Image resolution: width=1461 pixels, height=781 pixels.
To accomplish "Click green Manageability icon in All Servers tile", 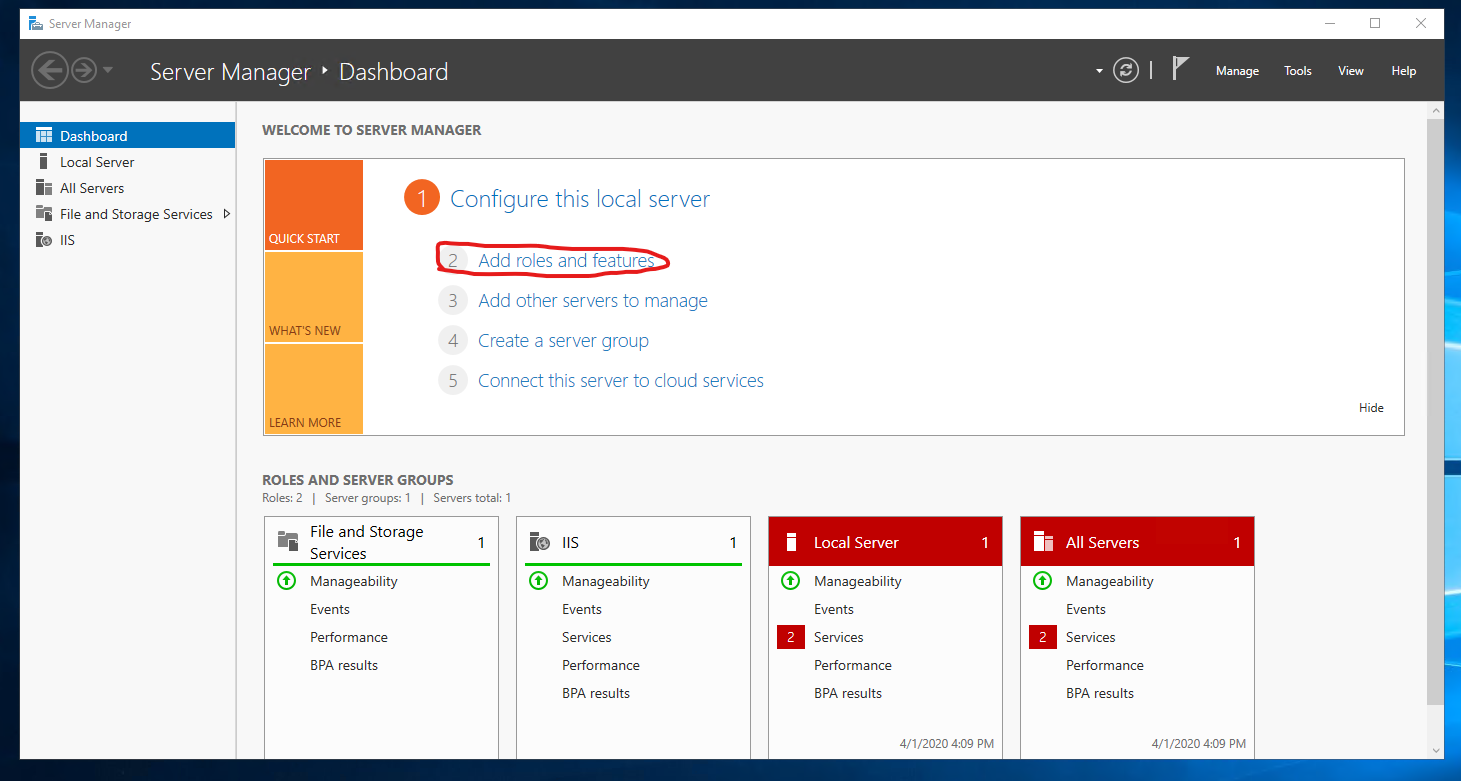I will 1042,580.
